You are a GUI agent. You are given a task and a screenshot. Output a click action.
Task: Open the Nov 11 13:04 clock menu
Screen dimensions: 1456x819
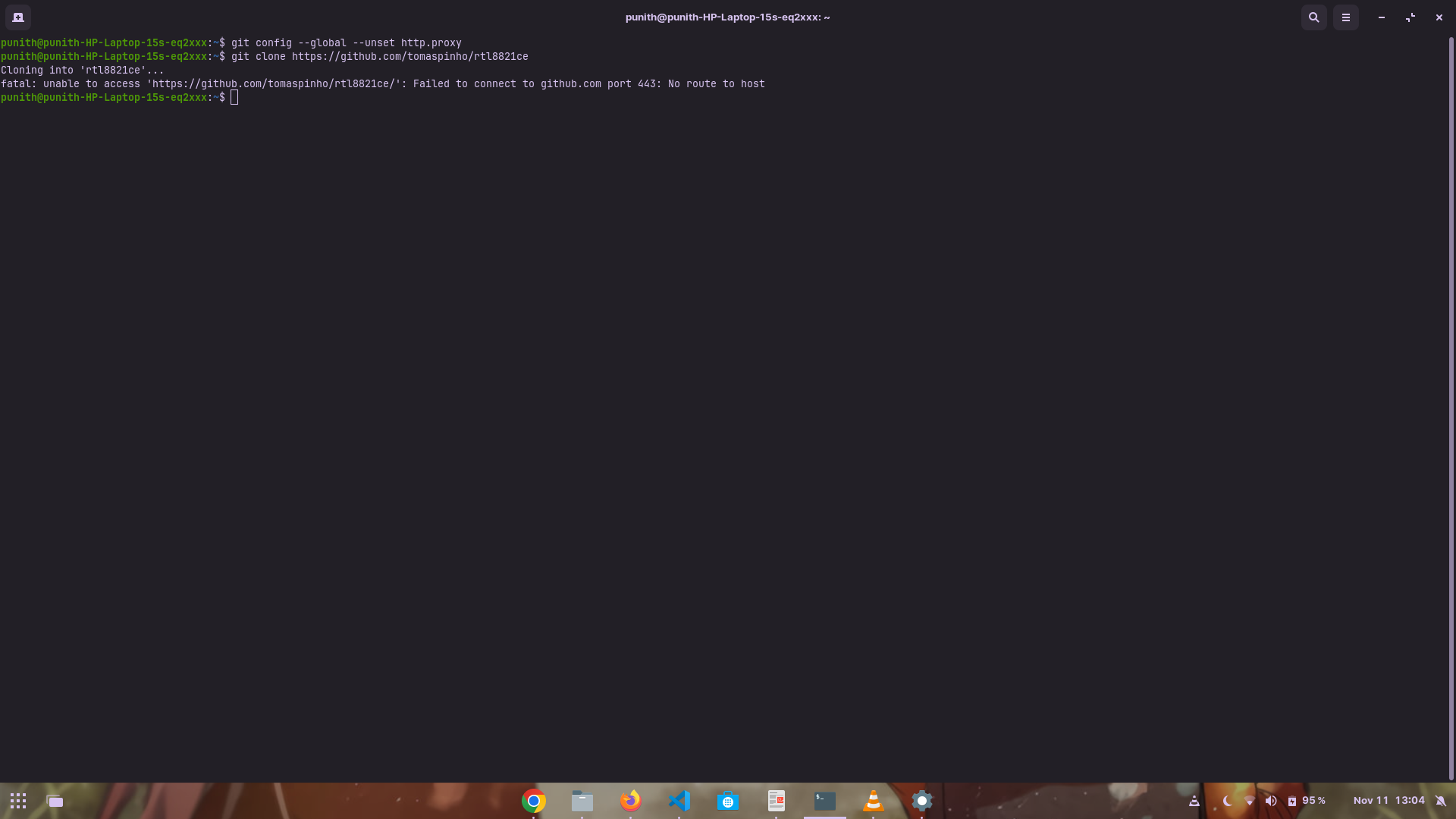click(1389, 801)
